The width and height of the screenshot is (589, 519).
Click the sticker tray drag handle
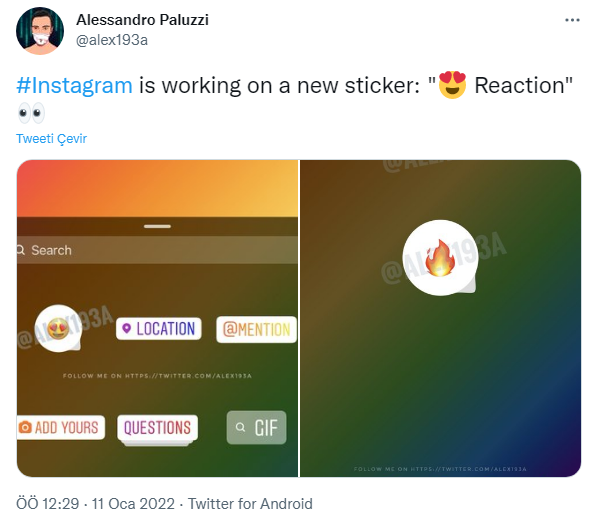tap(157, 226)
